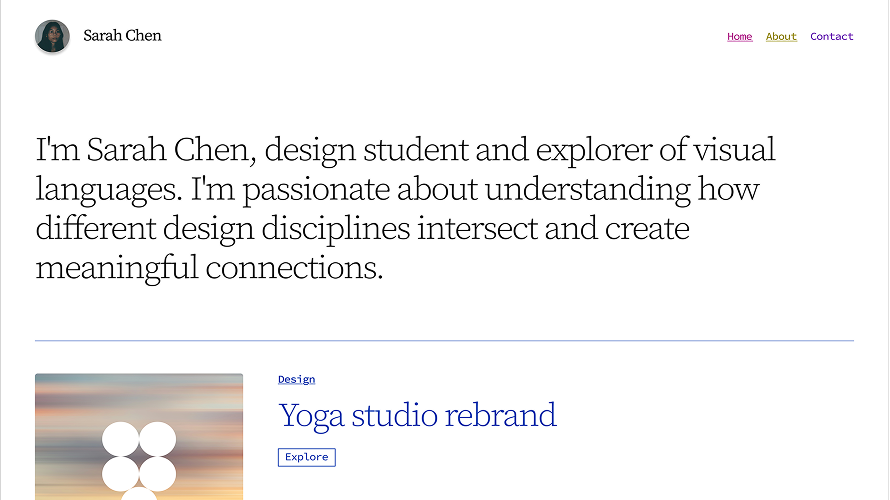Screen dimensions: 890x500
Task: Open the Contact navigation link
Action: click(x=831, y=37)
